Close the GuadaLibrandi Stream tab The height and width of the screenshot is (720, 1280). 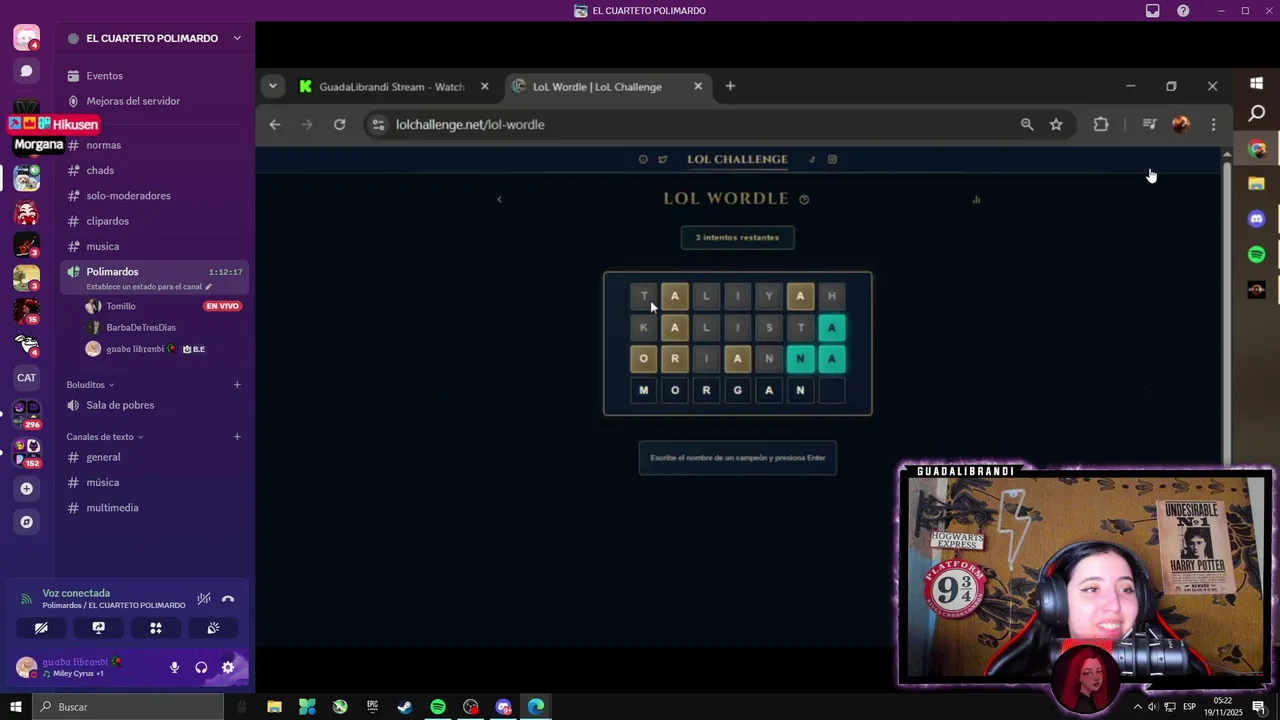click(485, 87)
